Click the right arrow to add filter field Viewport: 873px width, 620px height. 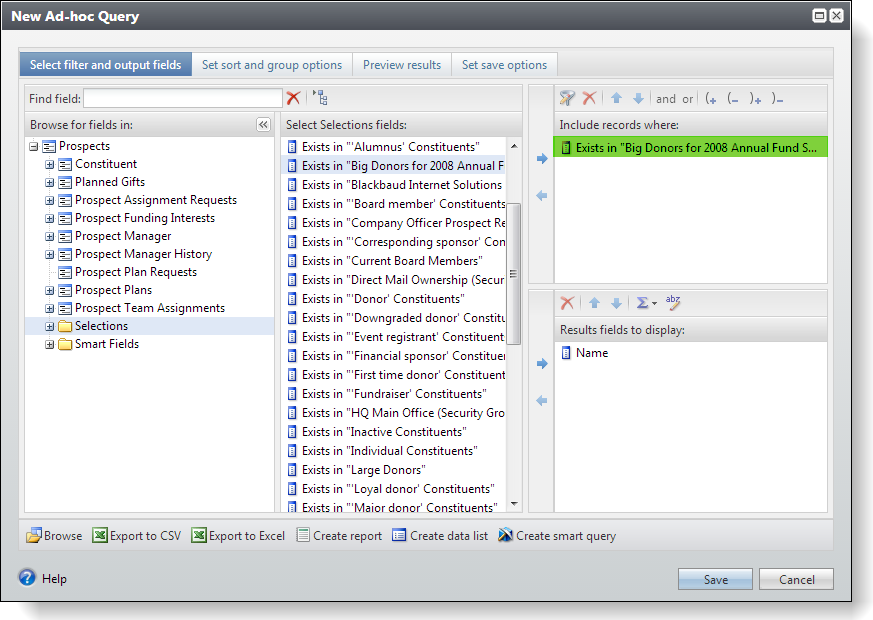tap(542, 158)
